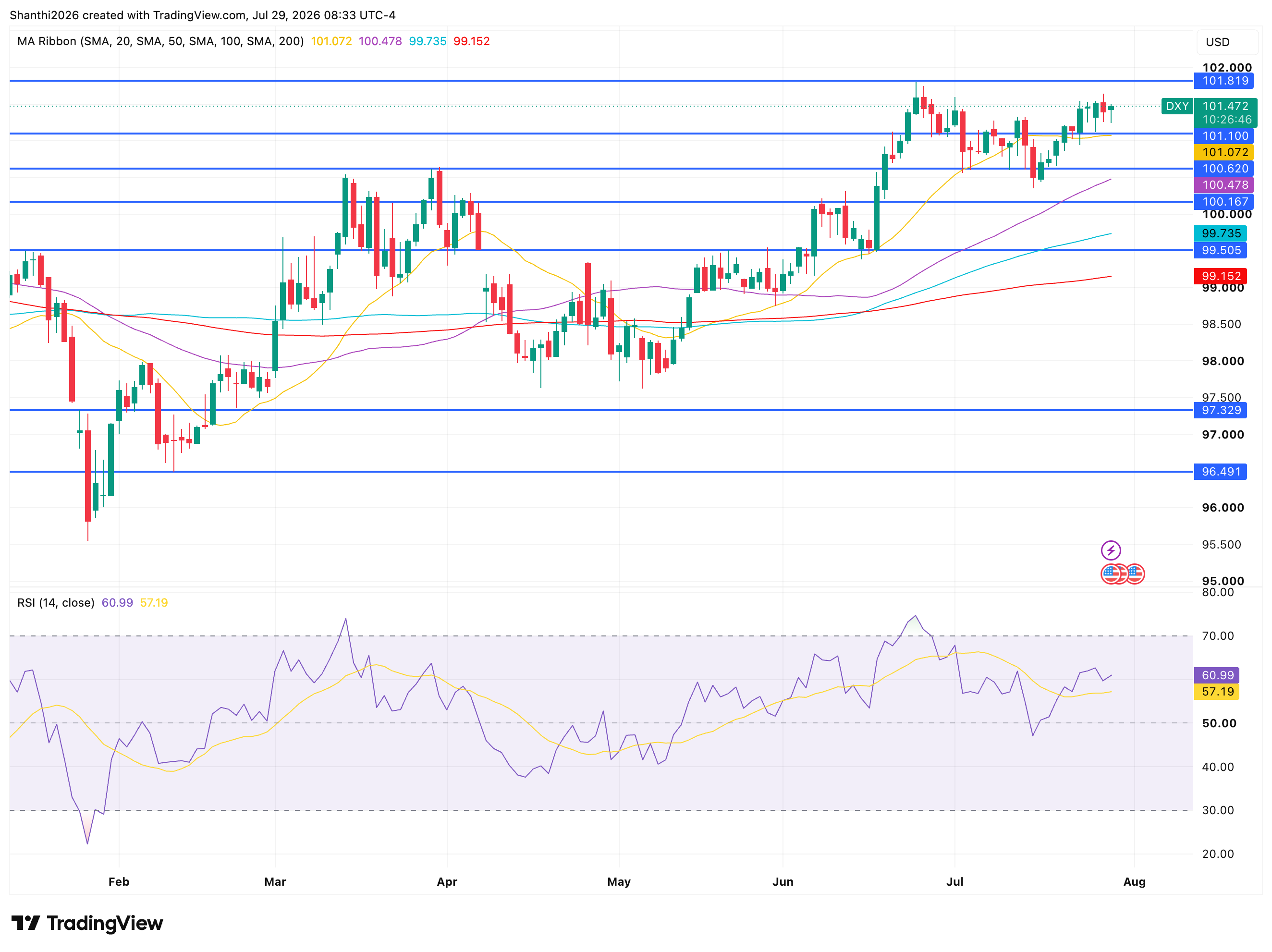Screen dimensions: 1272x952
Task: Click the May label on time axis
Action: (619, 881)
